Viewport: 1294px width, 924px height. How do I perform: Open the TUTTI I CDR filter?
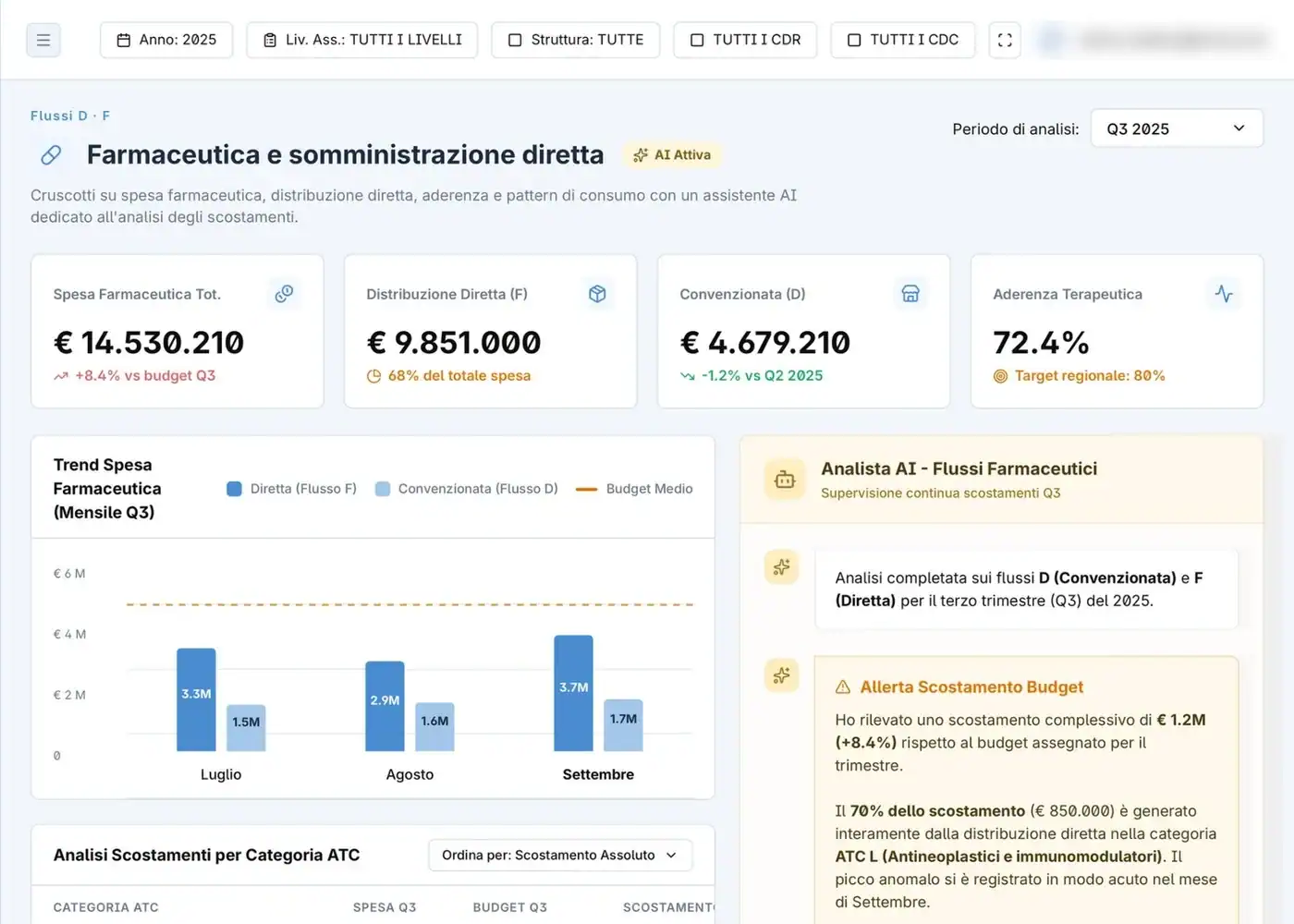pos(746,40)
